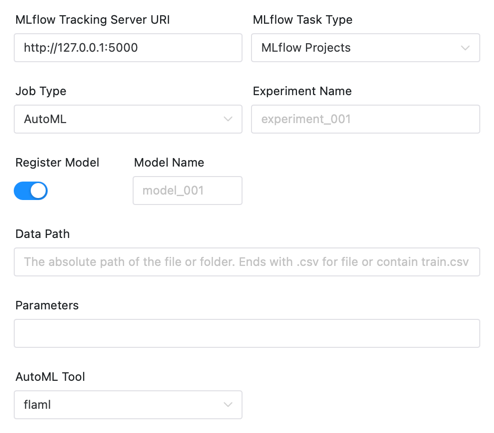Click the chevron arrow in Job Type box
This screenshot has width=494, height=433.
coord(228,119)
